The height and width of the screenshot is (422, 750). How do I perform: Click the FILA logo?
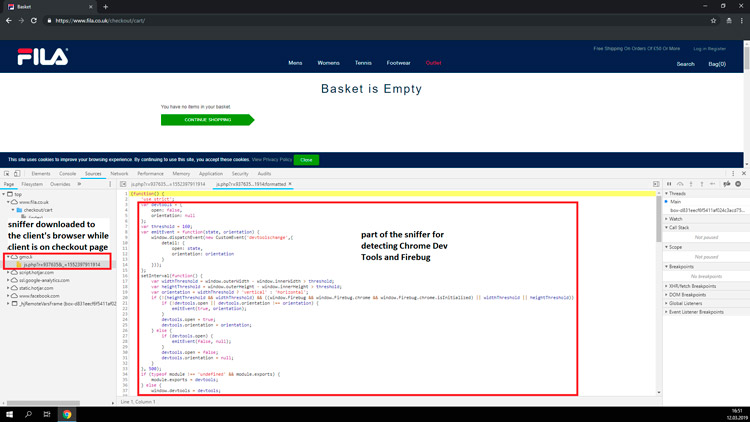click(x=43, y=56)
